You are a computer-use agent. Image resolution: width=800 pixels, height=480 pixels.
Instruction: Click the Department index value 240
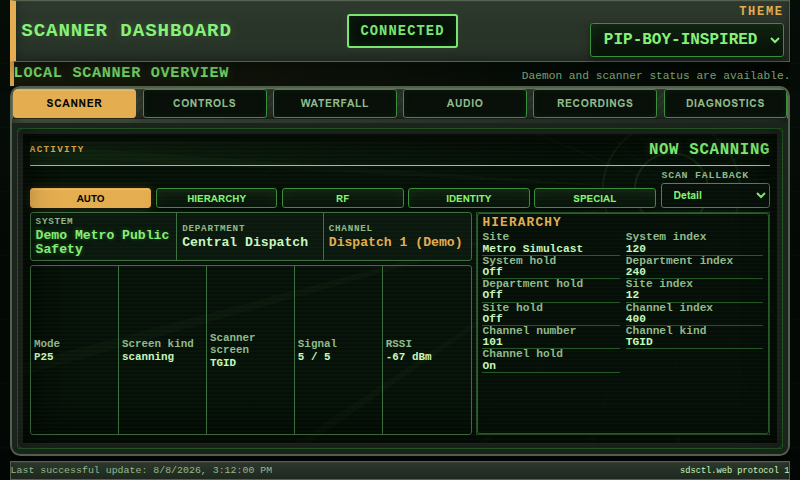click(x=635, y=271)
